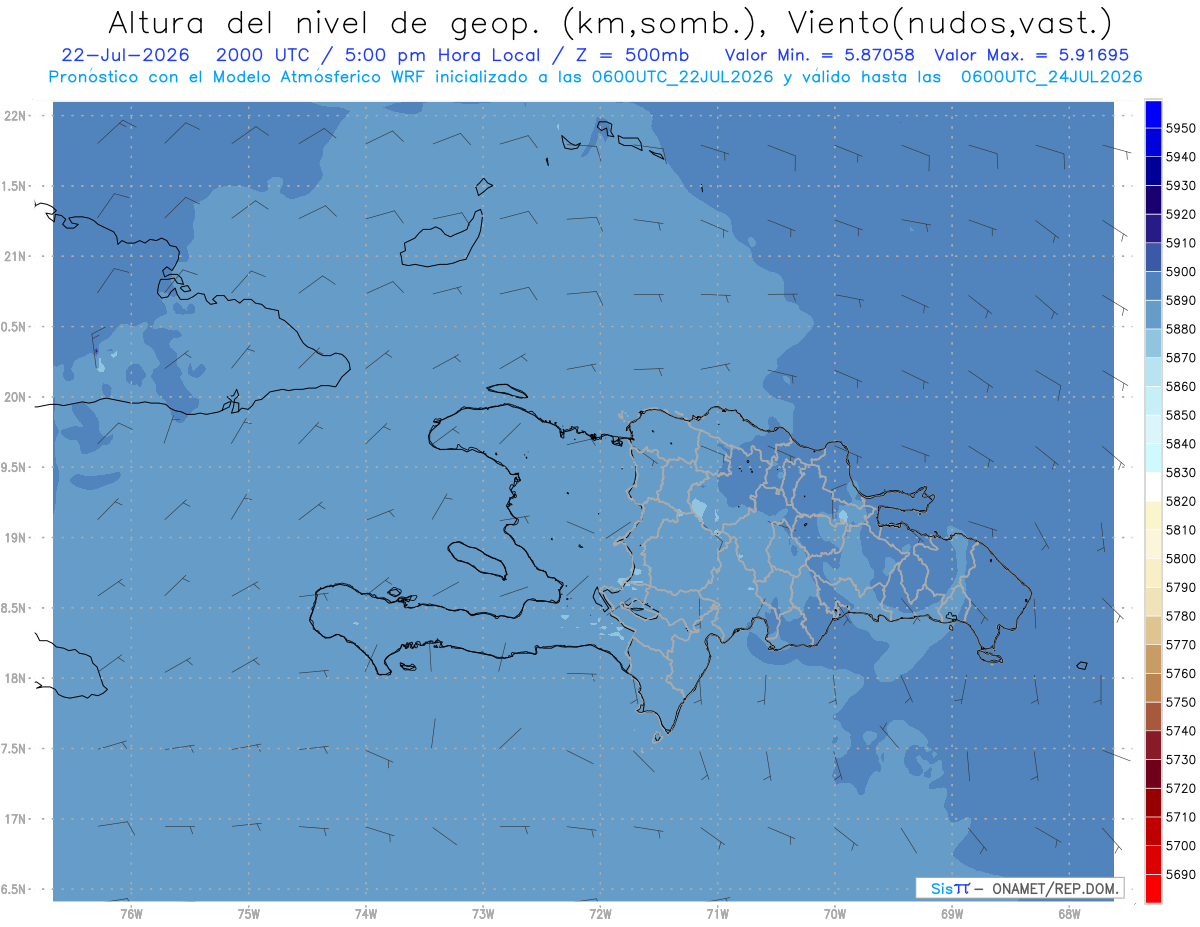Click the '5690' colorbar value label
The image size is (1200, 927).
coord(1181,874)
